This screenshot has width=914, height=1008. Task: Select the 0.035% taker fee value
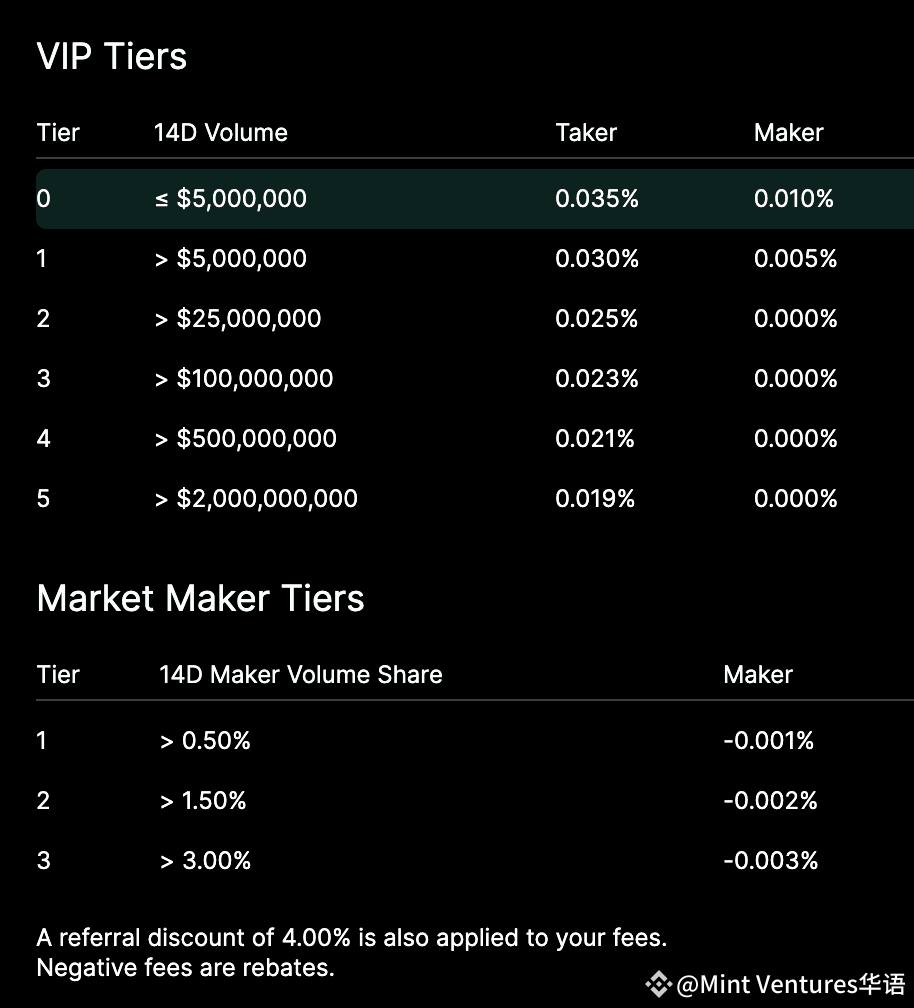[x=596, y=199]
